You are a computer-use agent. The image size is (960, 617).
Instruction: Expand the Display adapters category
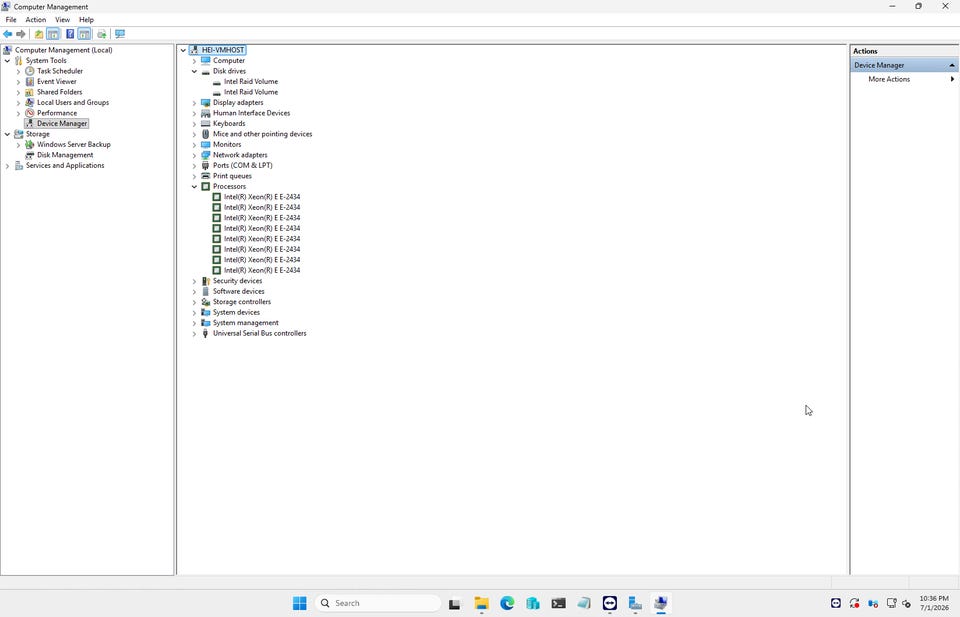194,103
